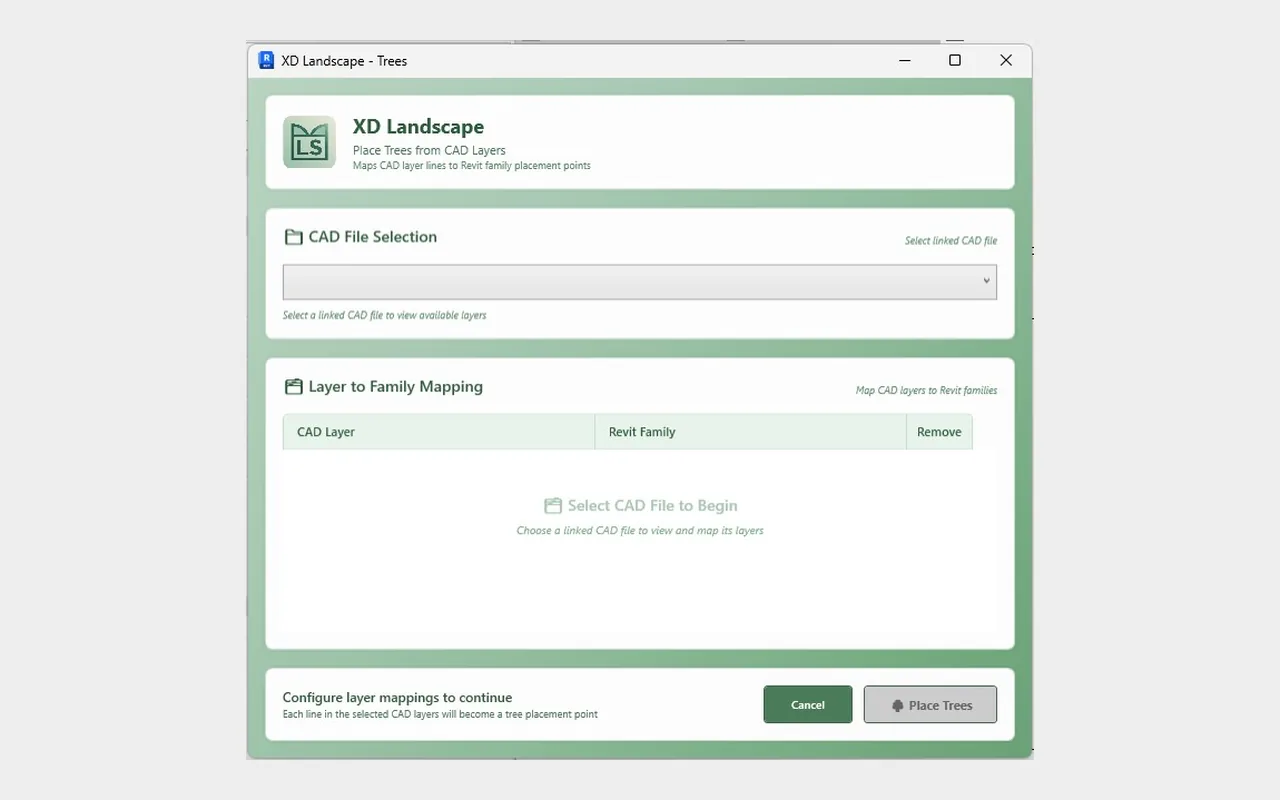Click 'Configure layer mappings to continue' text

pyautogui.click(x=397, y=698)
